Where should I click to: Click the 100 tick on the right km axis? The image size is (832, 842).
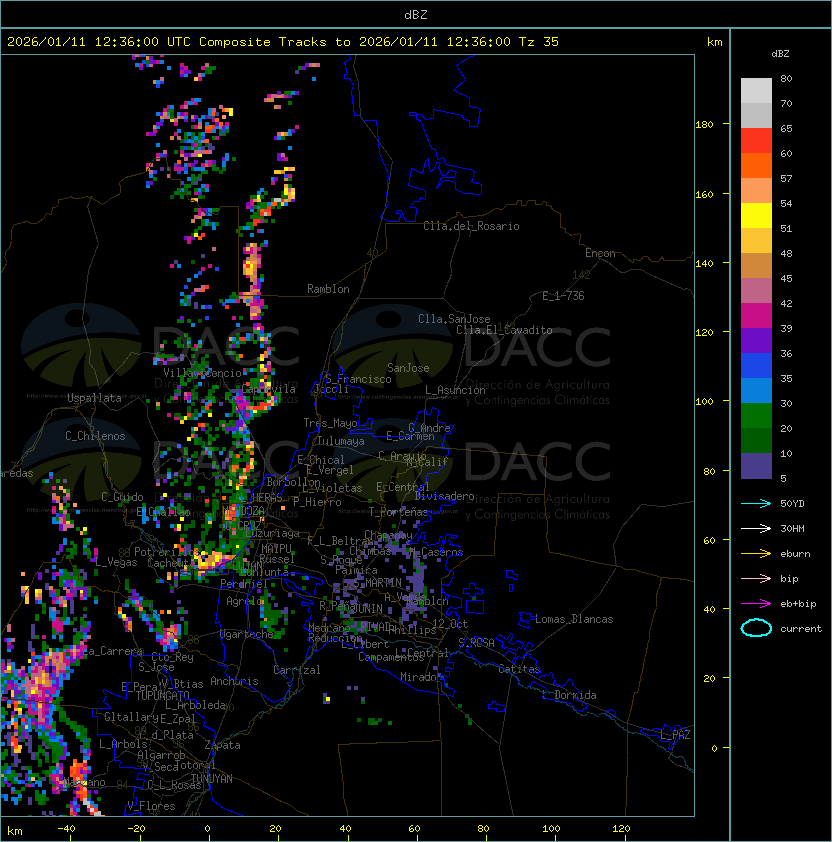click(704, 402)
